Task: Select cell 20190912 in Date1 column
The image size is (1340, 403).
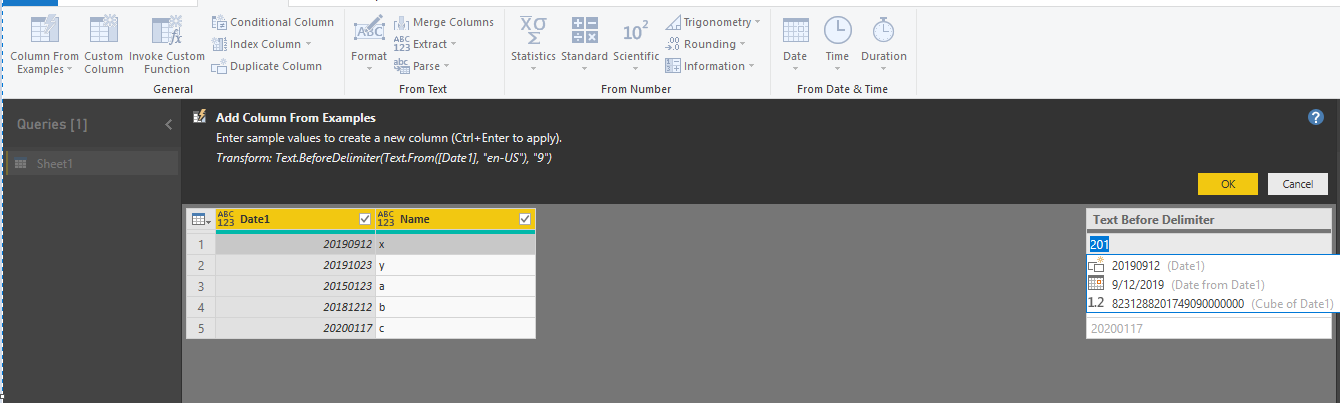Action: 295,244
